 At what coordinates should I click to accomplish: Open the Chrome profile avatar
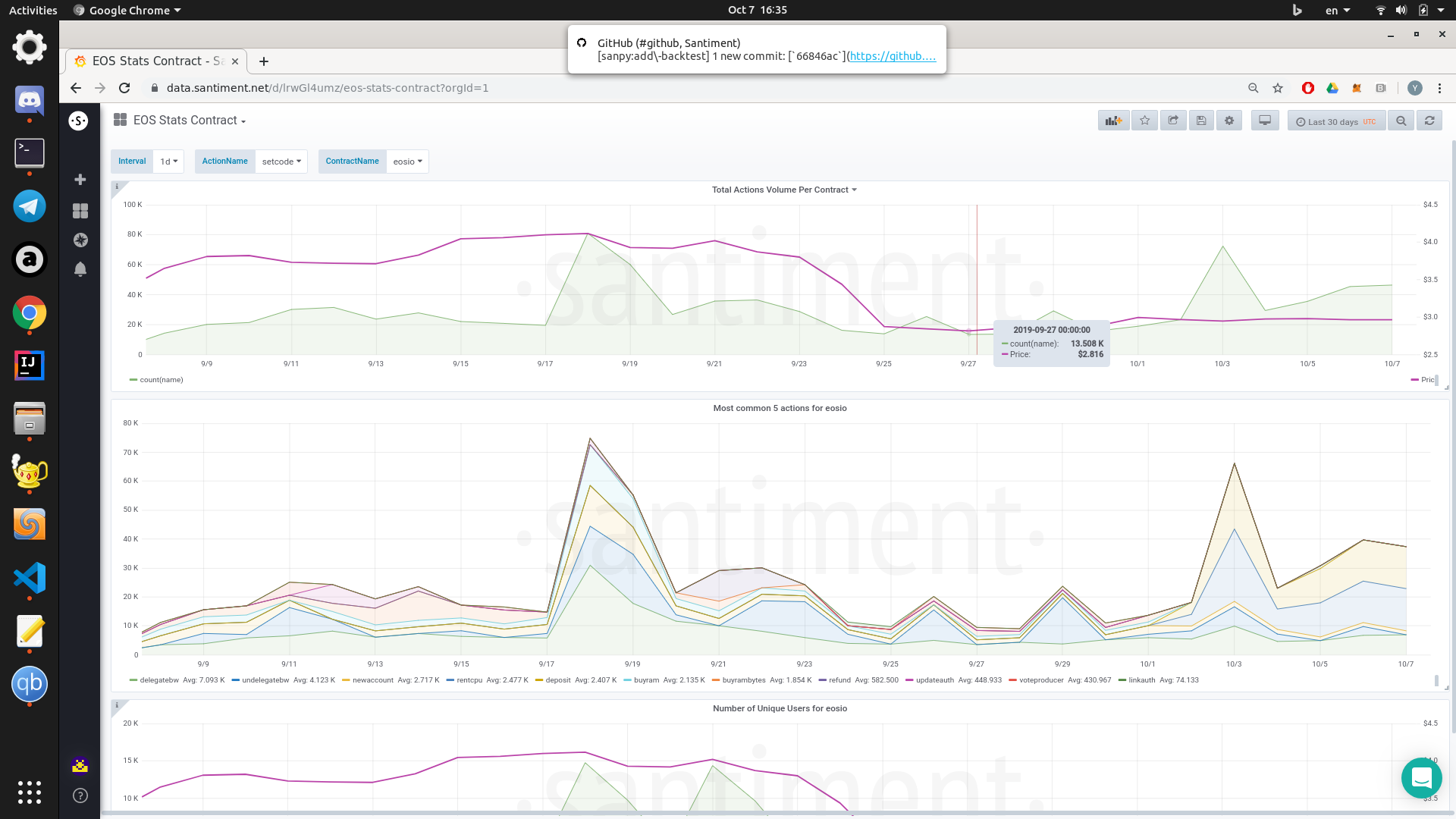1414,88
